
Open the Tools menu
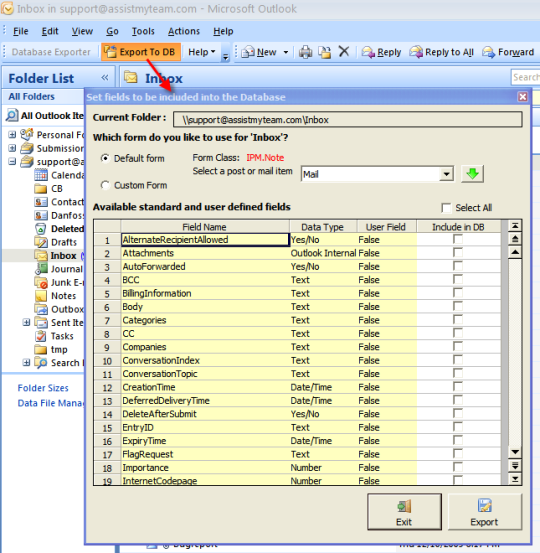pos(143,31)
